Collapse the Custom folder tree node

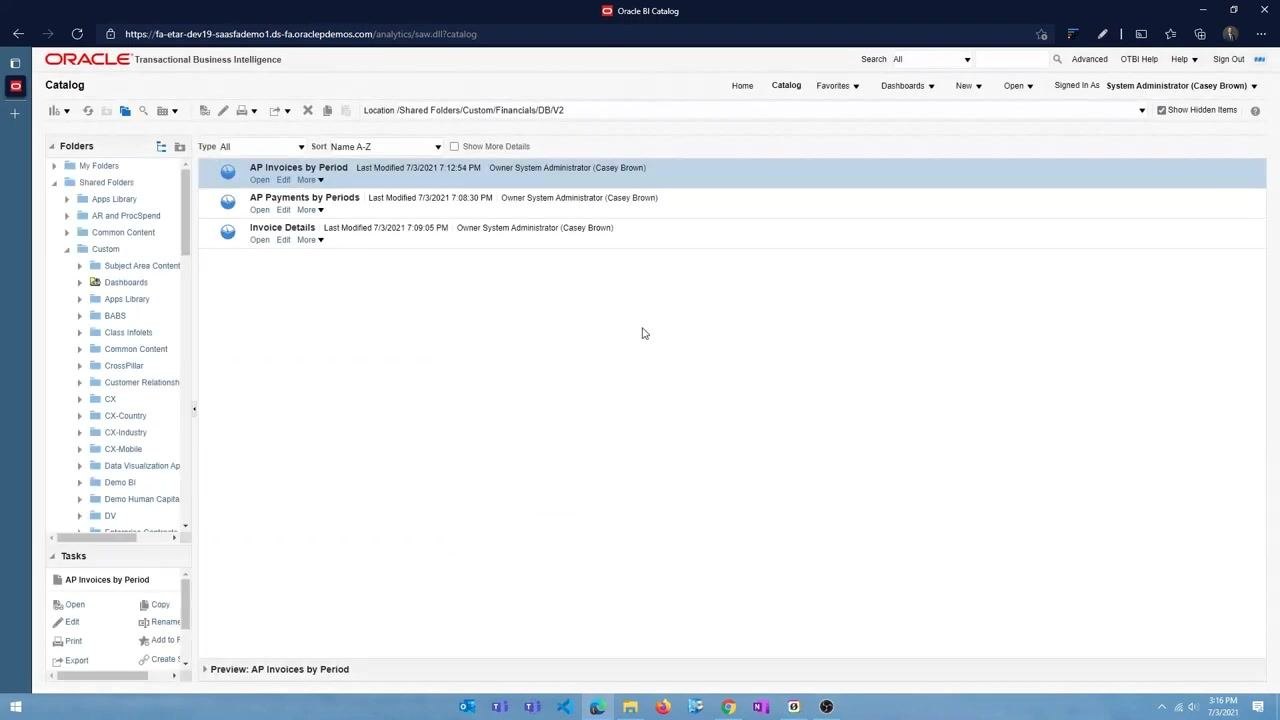67,249
